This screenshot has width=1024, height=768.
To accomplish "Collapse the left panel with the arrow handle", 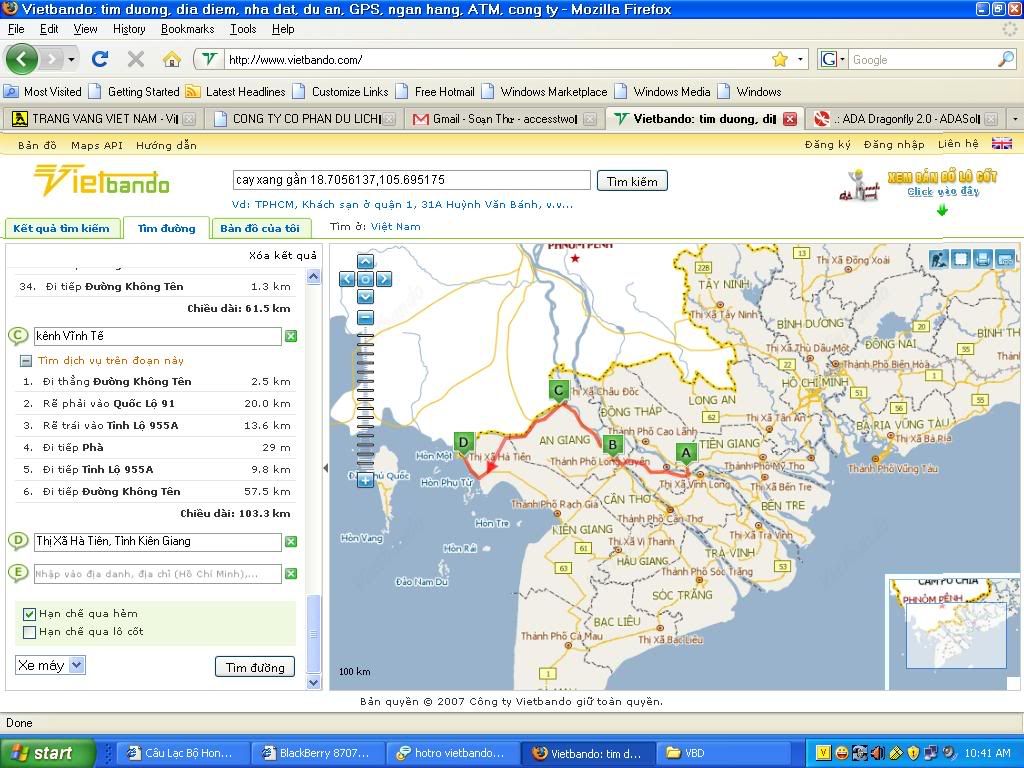I will click(325, 468).
